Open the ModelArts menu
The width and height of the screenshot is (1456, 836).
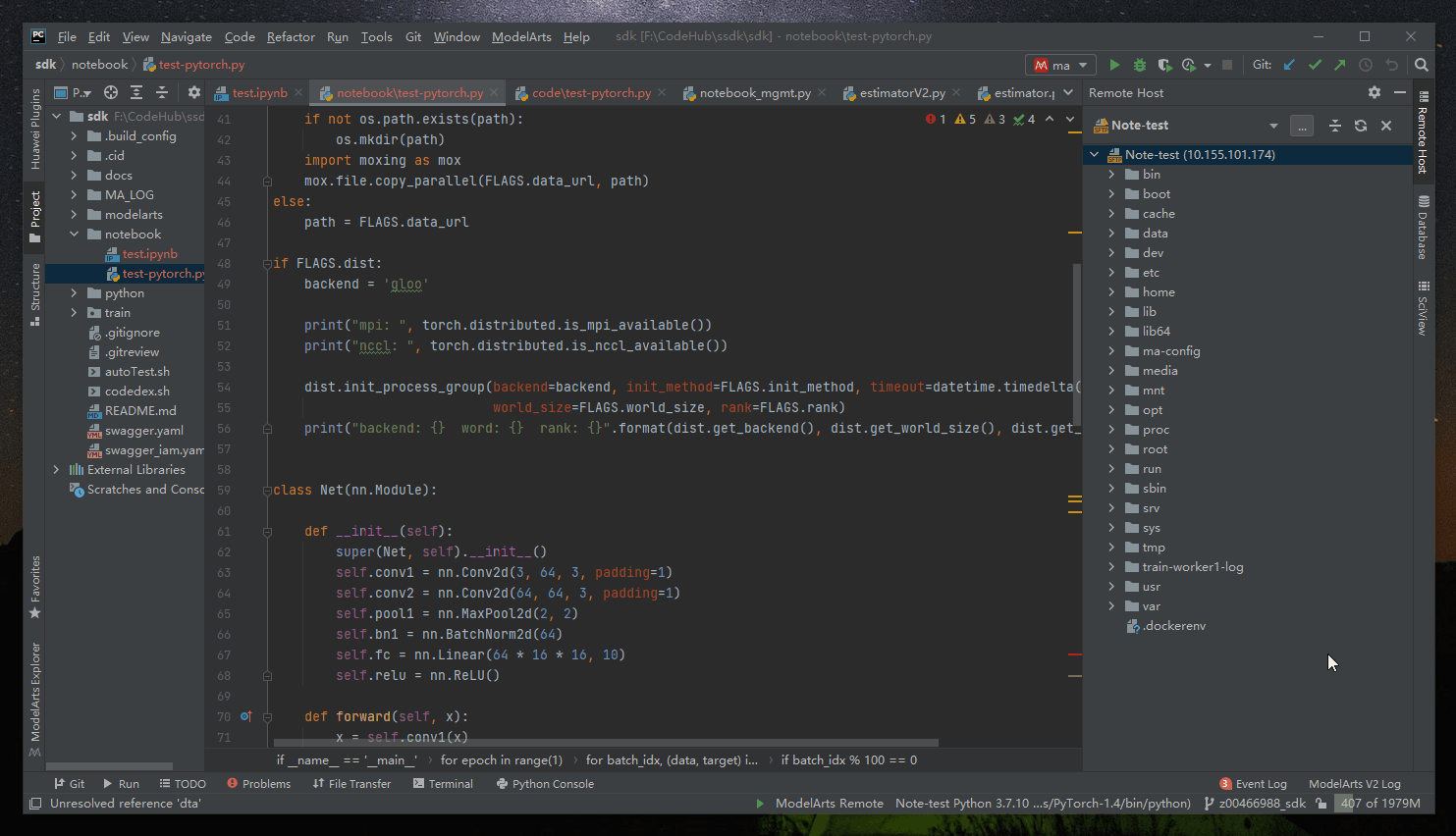click(x=520, y=36)
